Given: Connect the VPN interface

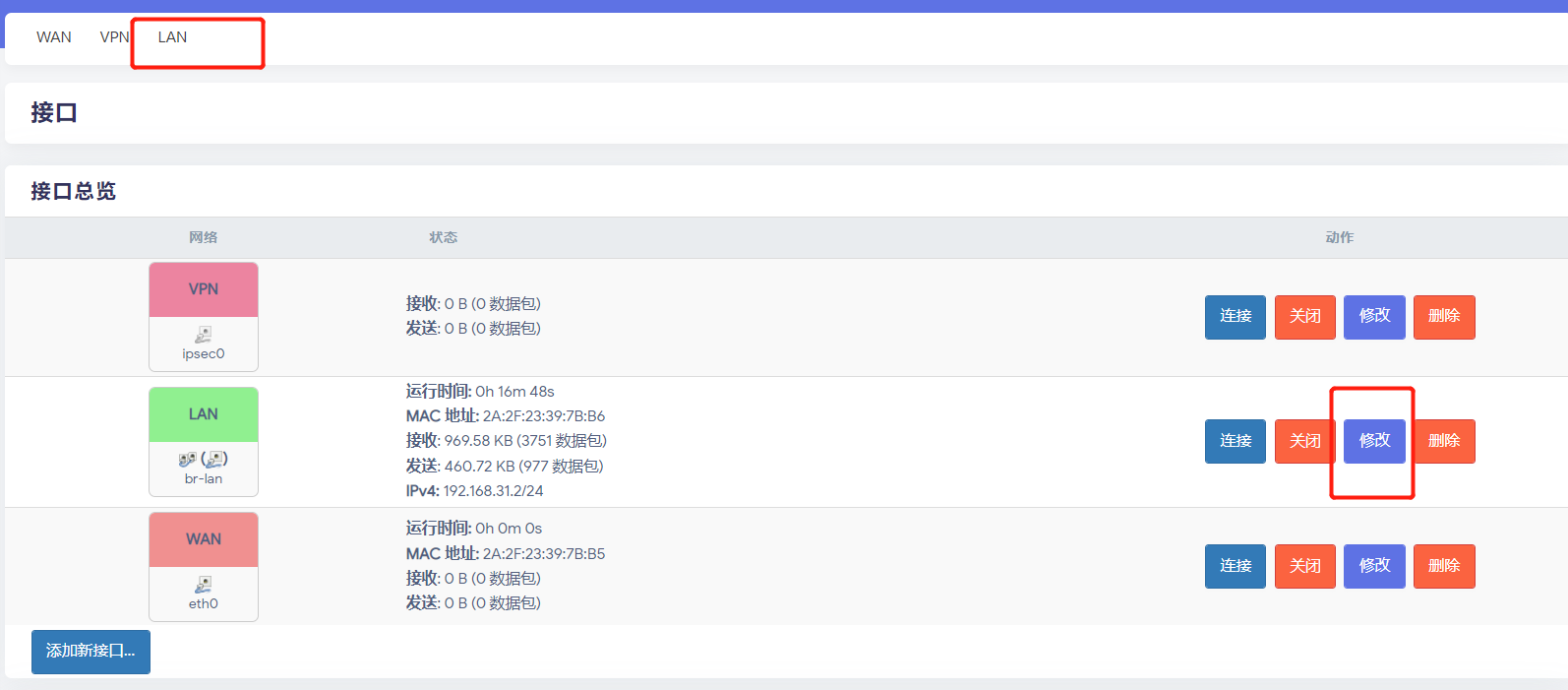Looking at the screenshot, I should tap(1236, 317).
